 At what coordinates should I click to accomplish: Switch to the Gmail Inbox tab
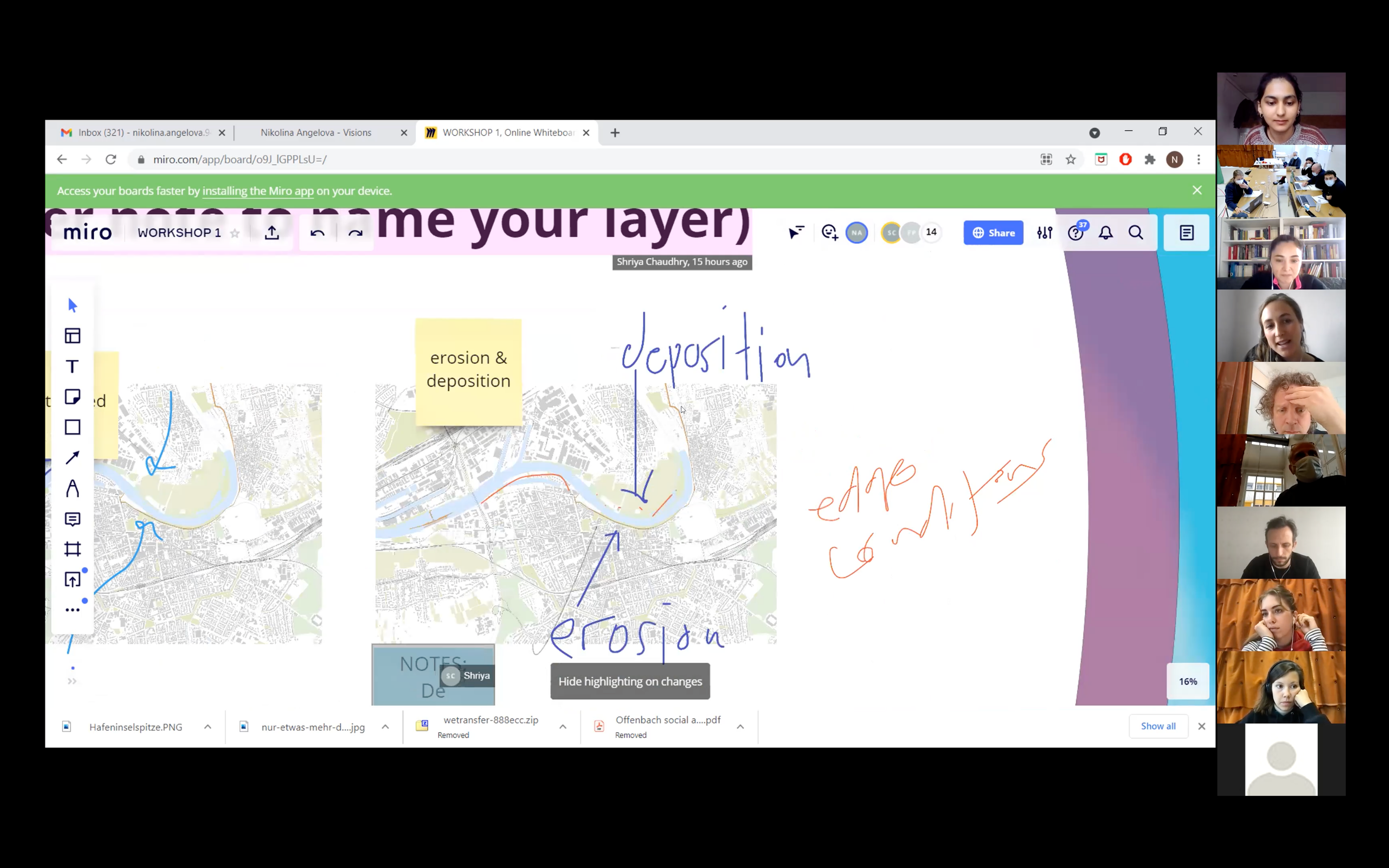144,133
